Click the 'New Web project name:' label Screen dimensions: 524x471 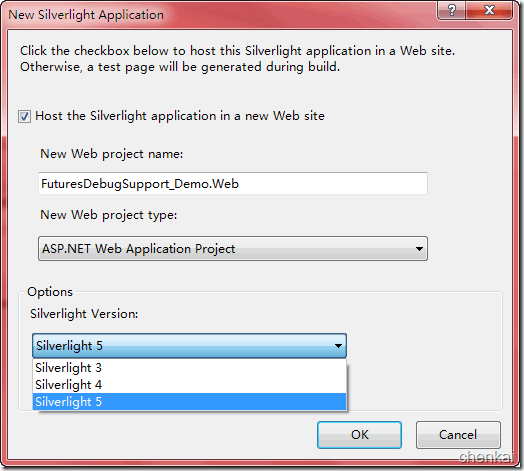pyautogui.click(x=112, y=154)
